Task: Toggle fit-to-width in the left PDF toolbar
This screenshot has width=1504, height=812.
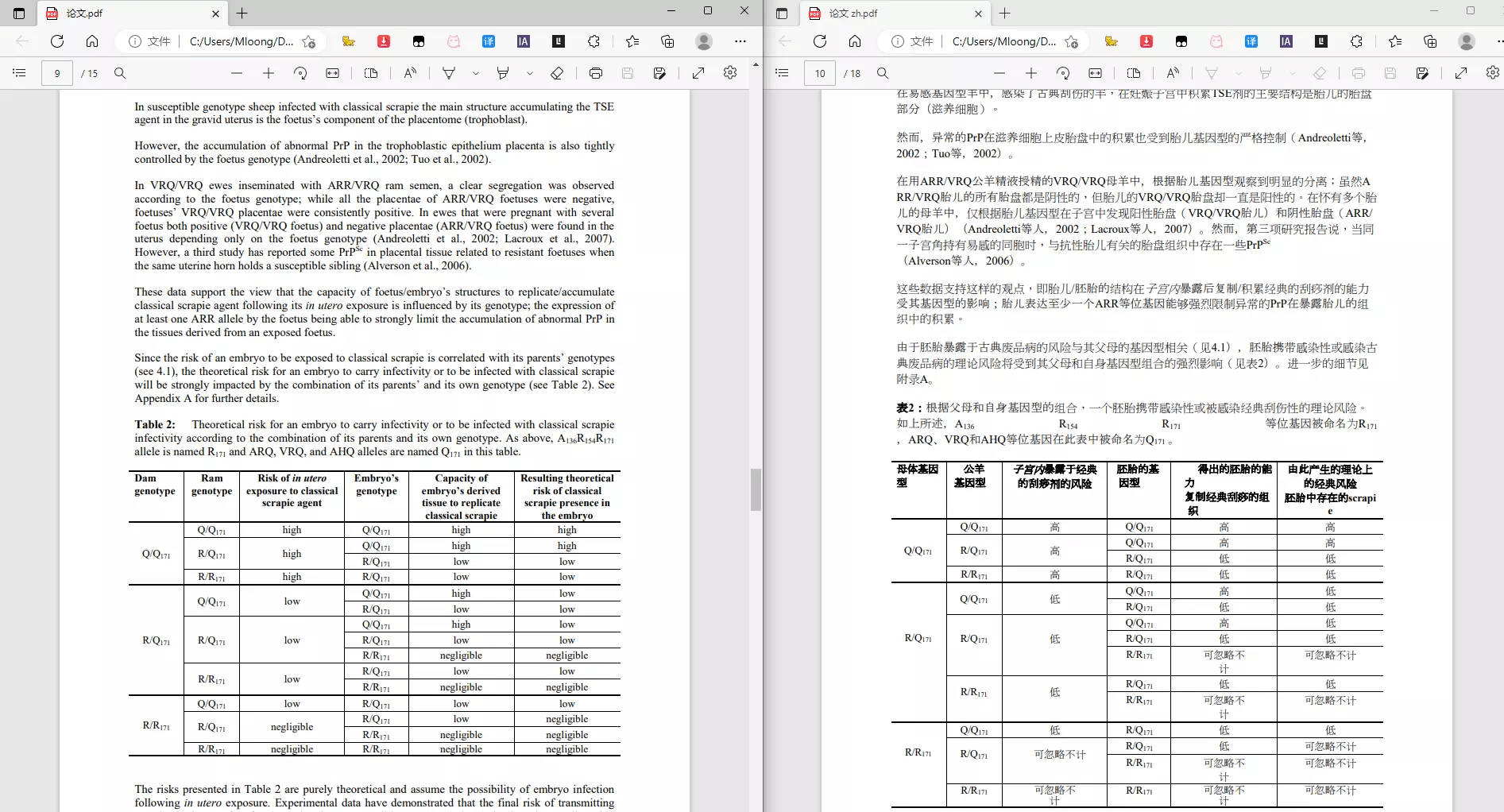Action: [332, 73]
